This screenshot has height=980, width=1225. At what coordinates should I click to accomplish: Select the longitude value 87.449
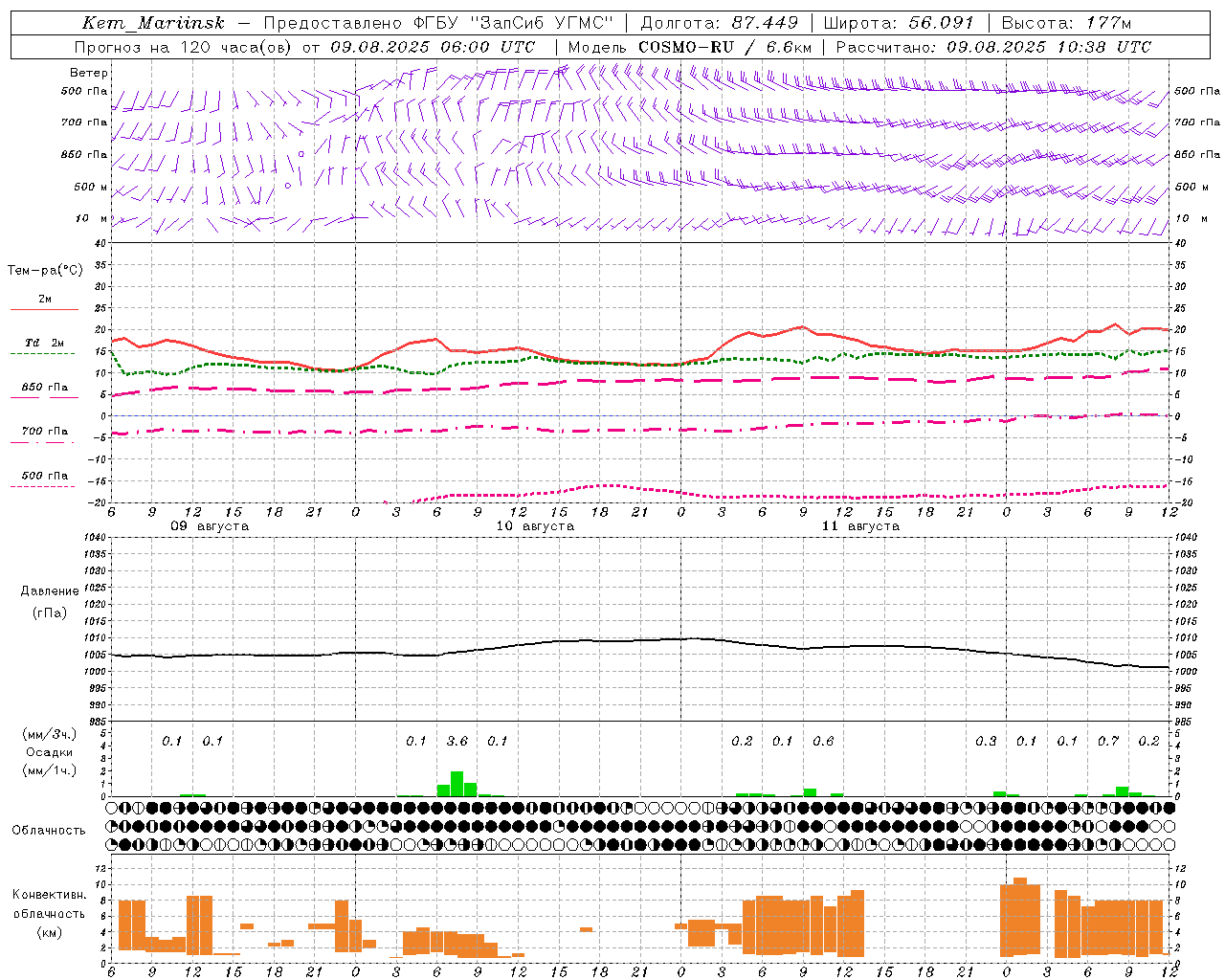pyautogui.click(x=765, y=23)
